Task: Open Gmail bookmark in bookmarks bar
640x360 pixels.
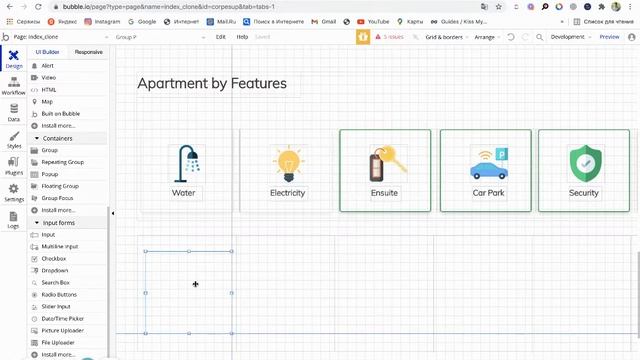Action: (324, 22)
